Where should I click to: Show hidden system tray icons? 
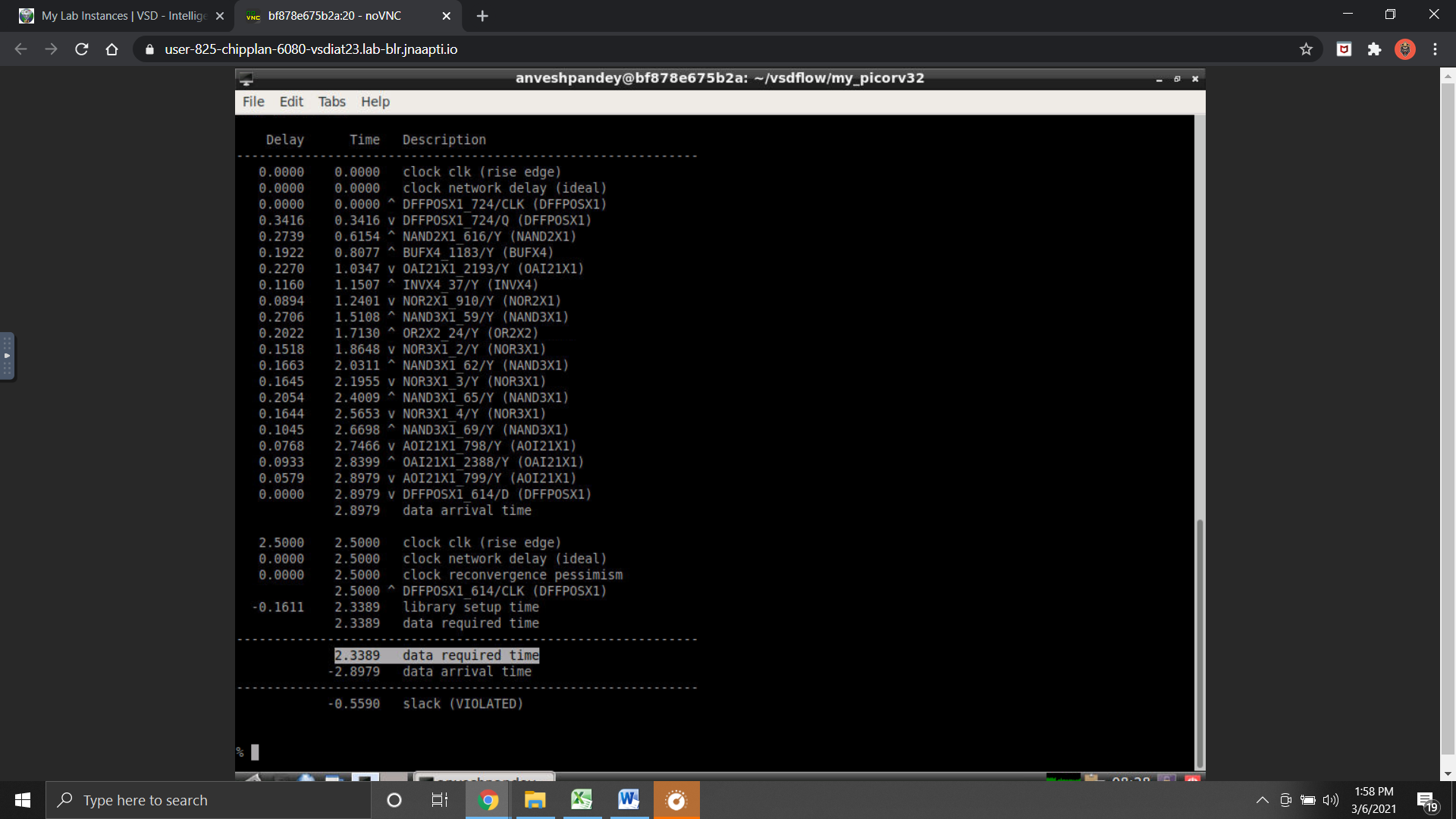click(1262, 800)
